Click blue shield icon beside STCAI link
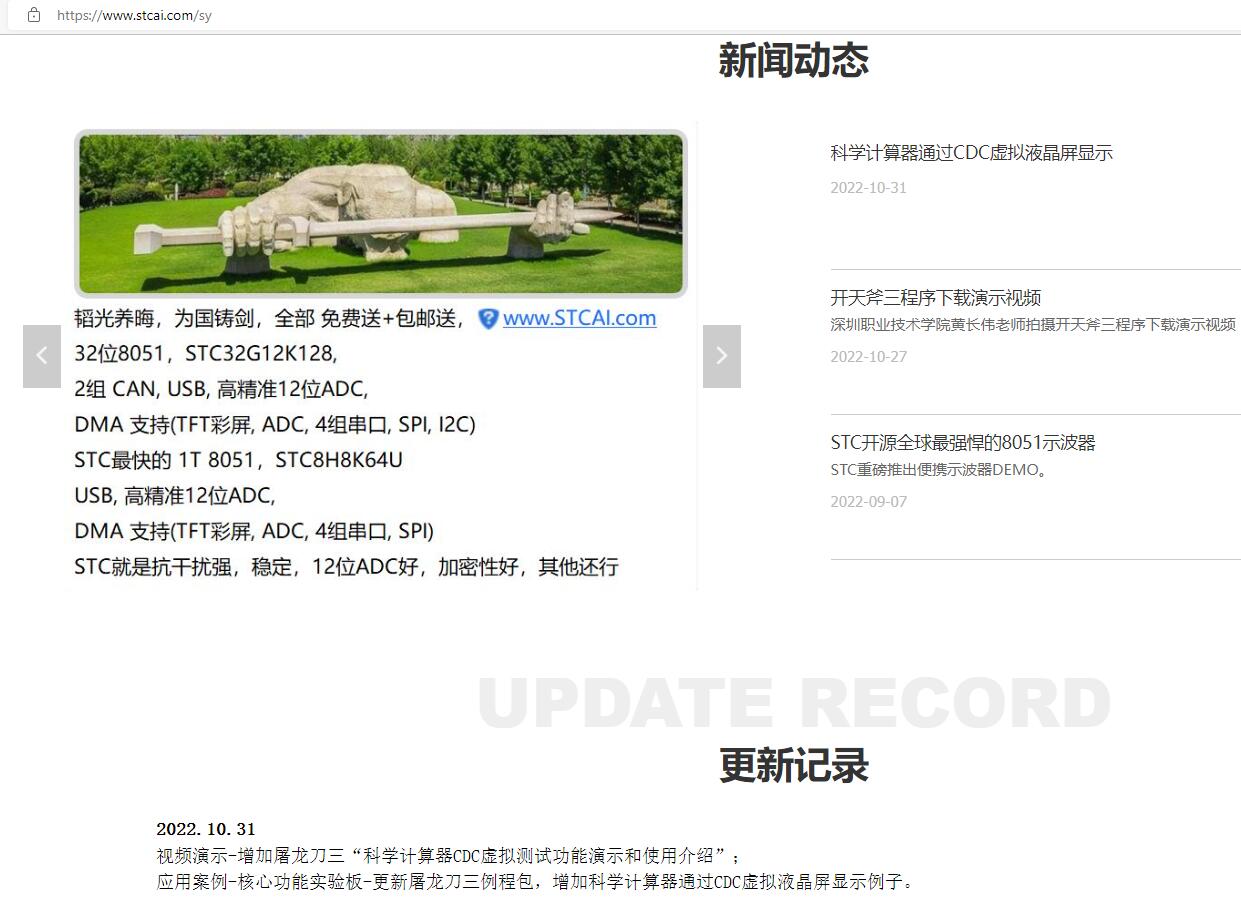 tap(488, 319)
